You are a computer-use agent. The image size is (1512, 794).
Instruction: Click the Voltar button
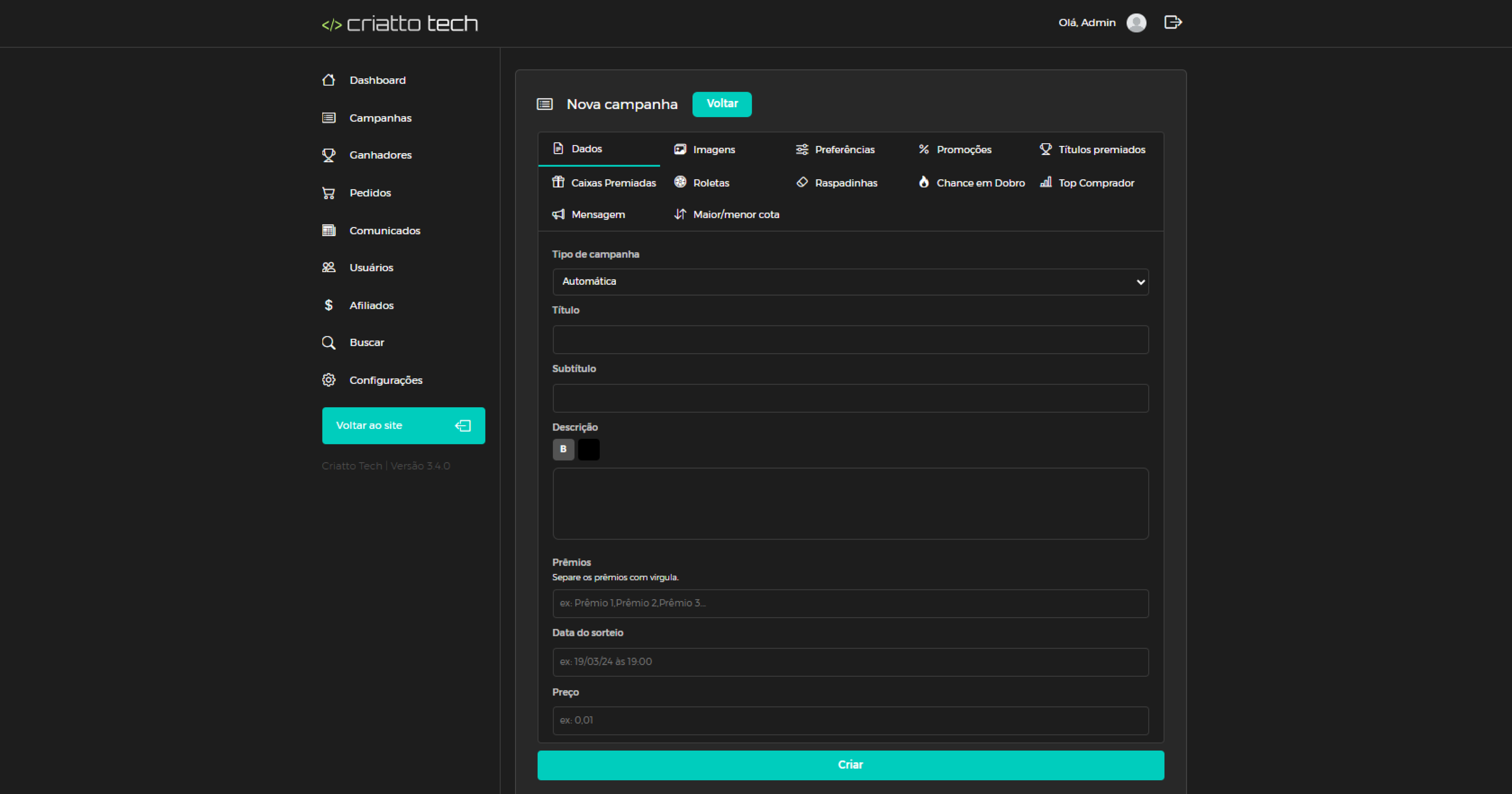[722, 104]
